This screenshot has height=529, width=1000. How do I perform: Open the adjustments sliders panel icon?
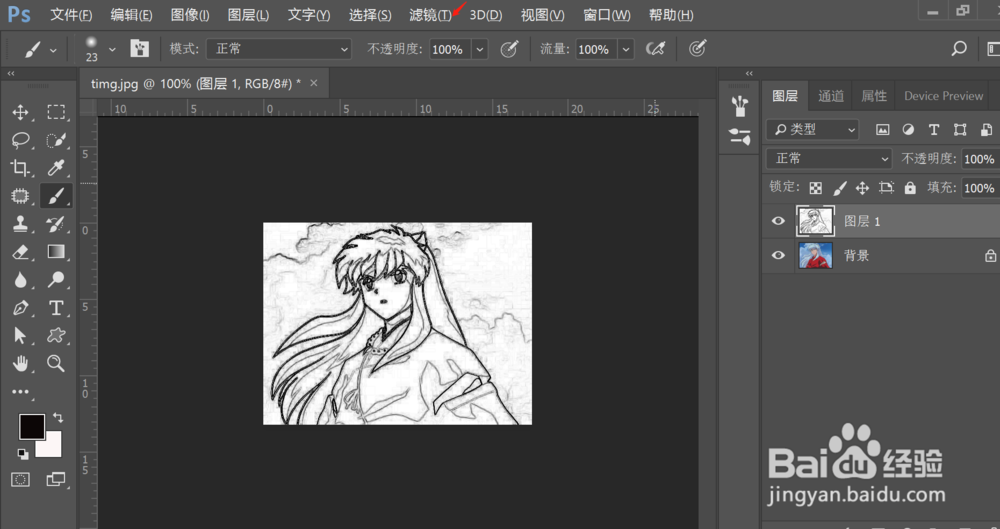[740, 136]
